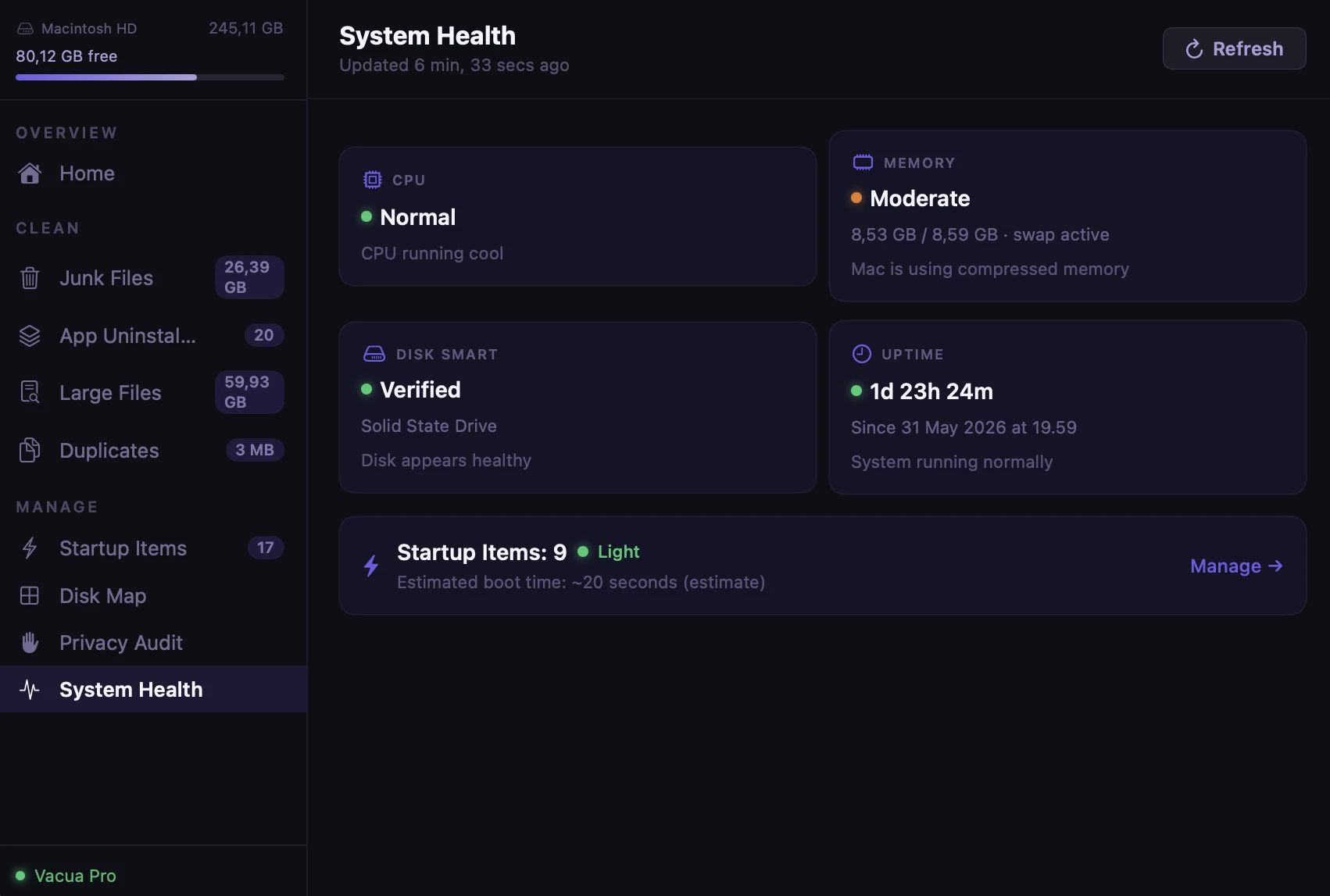Click the 20 apps count badge

click(x=264, y=335)
